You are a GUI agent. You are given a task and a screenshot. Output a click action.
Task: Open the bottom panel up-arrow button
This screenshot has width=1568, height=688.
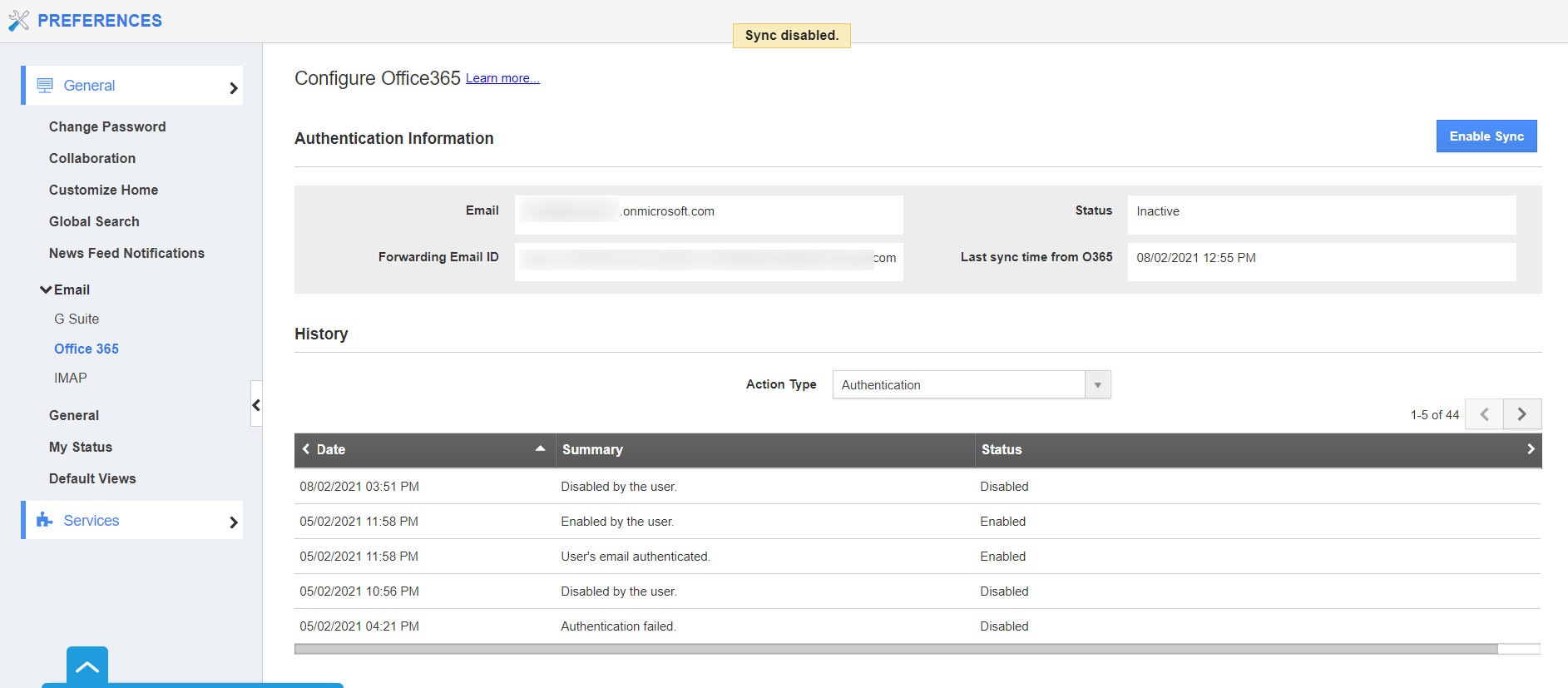[x=87, y=666]
